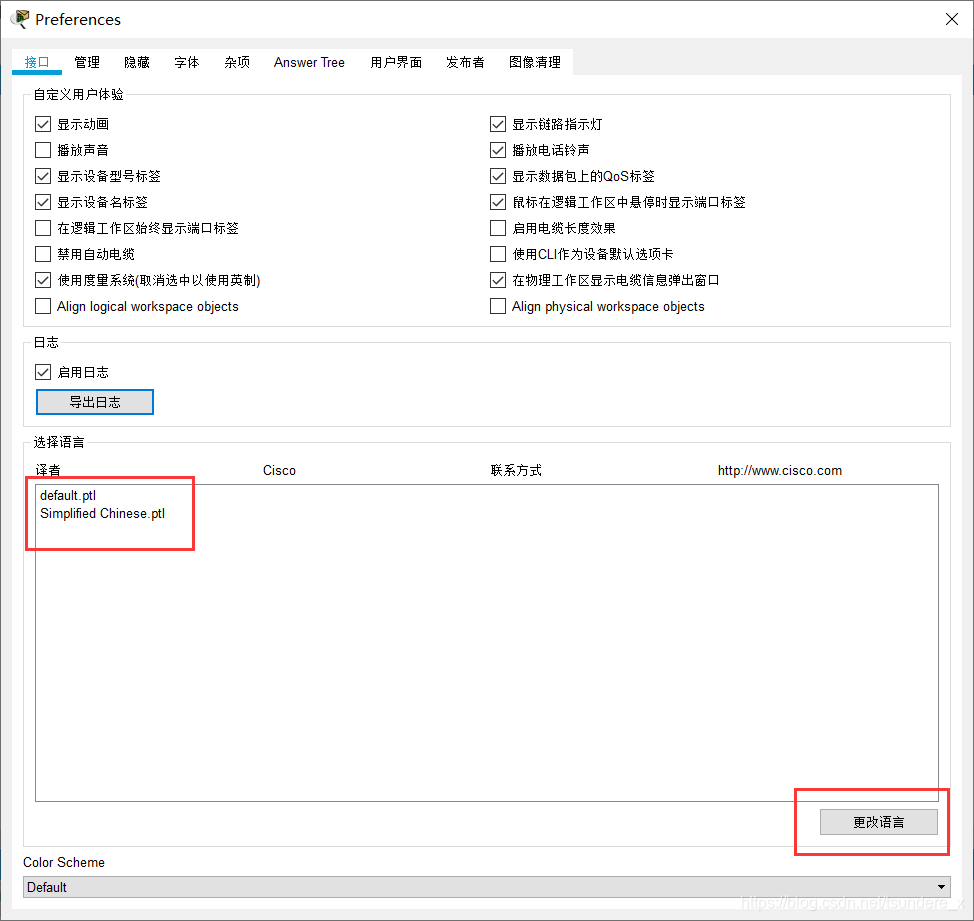Enable Align logical workspace objects
Screen dimensions: 974x921
click(x=43, y=306)
